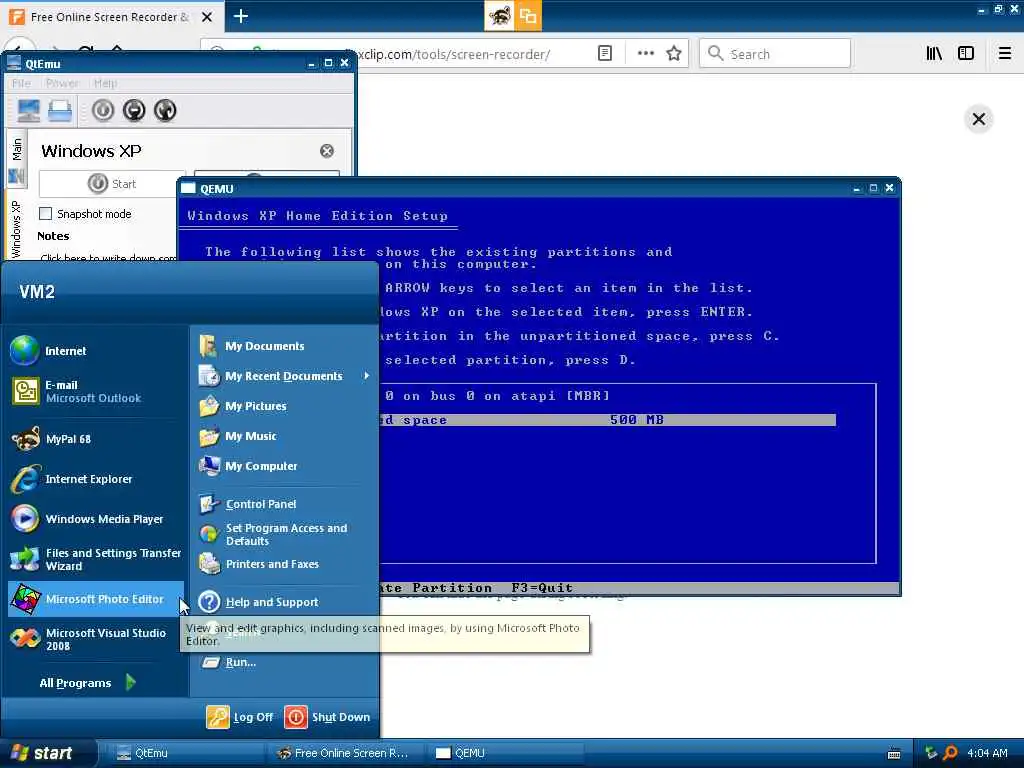Open the browser page actions ellipsis menu
Screen dimensions: 1024x768
pyautogui.click(x=645, y=54)
